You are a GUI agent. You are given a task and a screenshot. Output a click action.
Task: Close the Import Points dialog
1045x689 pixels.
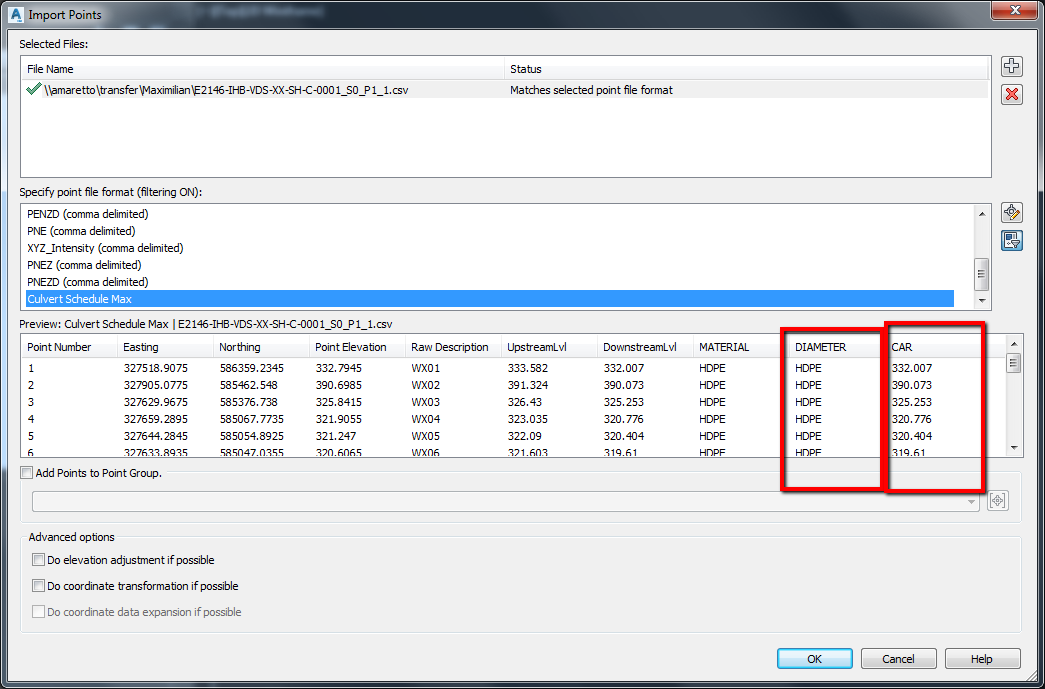coord(1014,10)
